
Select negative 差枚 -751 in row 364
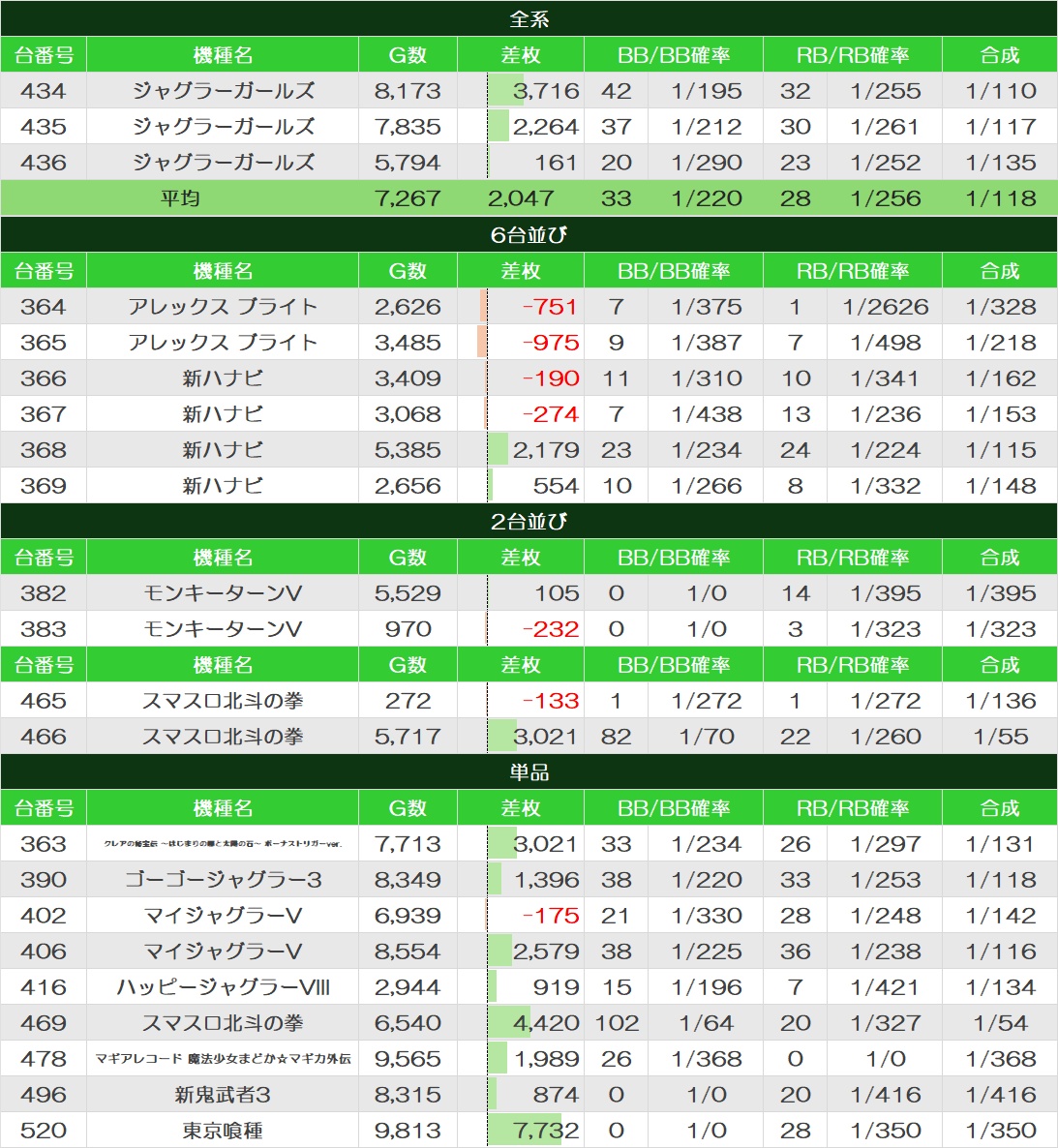[x=551, y=306]
